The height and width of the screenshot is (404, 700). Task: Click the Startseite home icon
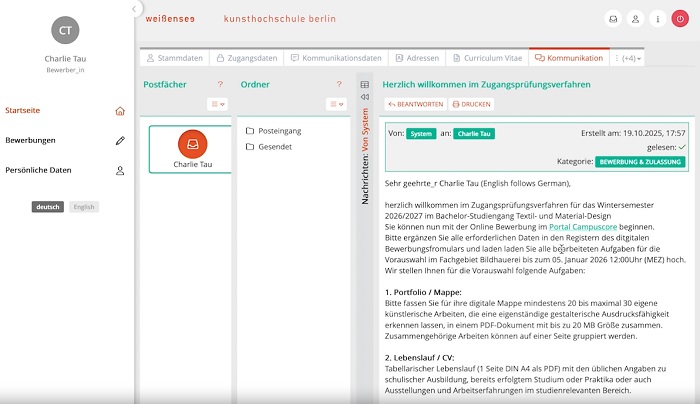click(x=120, y=111)
